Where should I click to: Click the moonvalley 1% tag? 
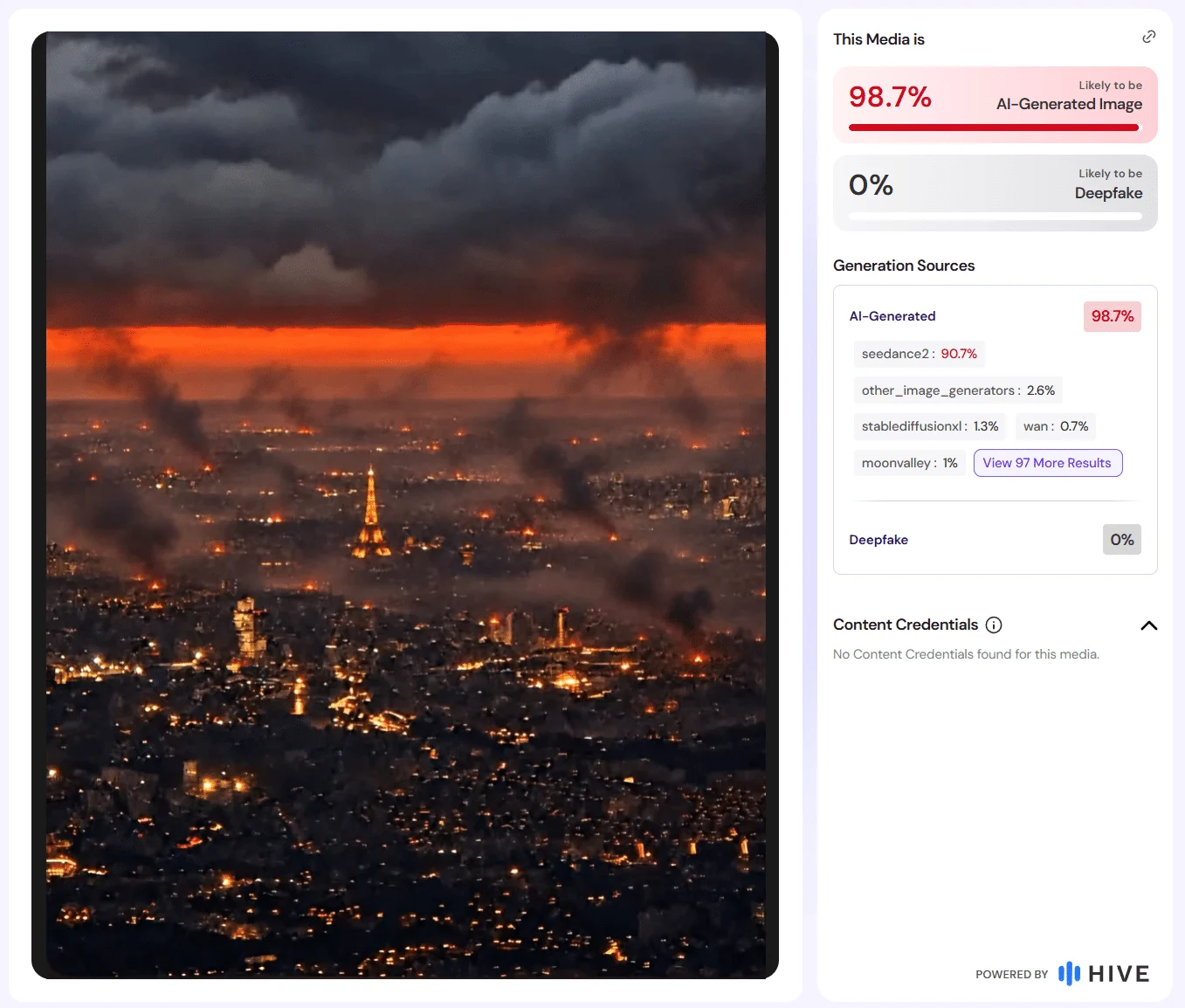[909, 463]
